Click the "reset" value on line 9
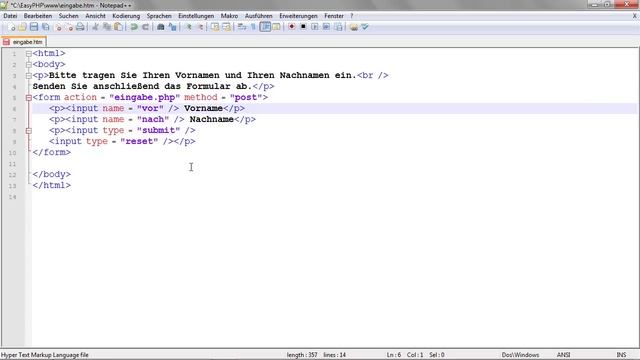Viewport: 640px width, 360px height. point(139,141)
